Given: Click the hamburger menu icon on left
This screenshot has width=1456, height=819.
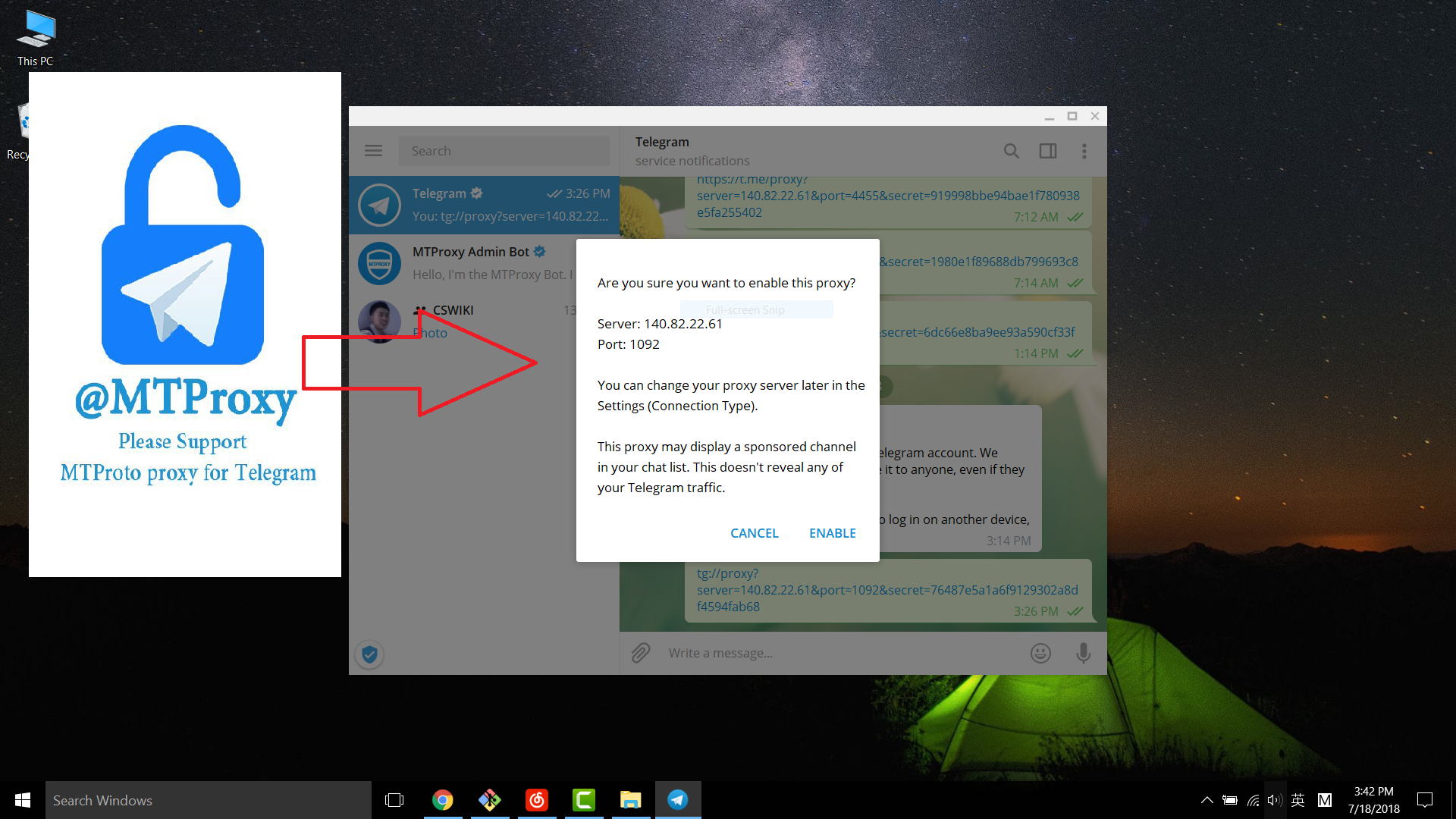Looking at the screenshot, I should pyautogui.click(x=373, y=150).
